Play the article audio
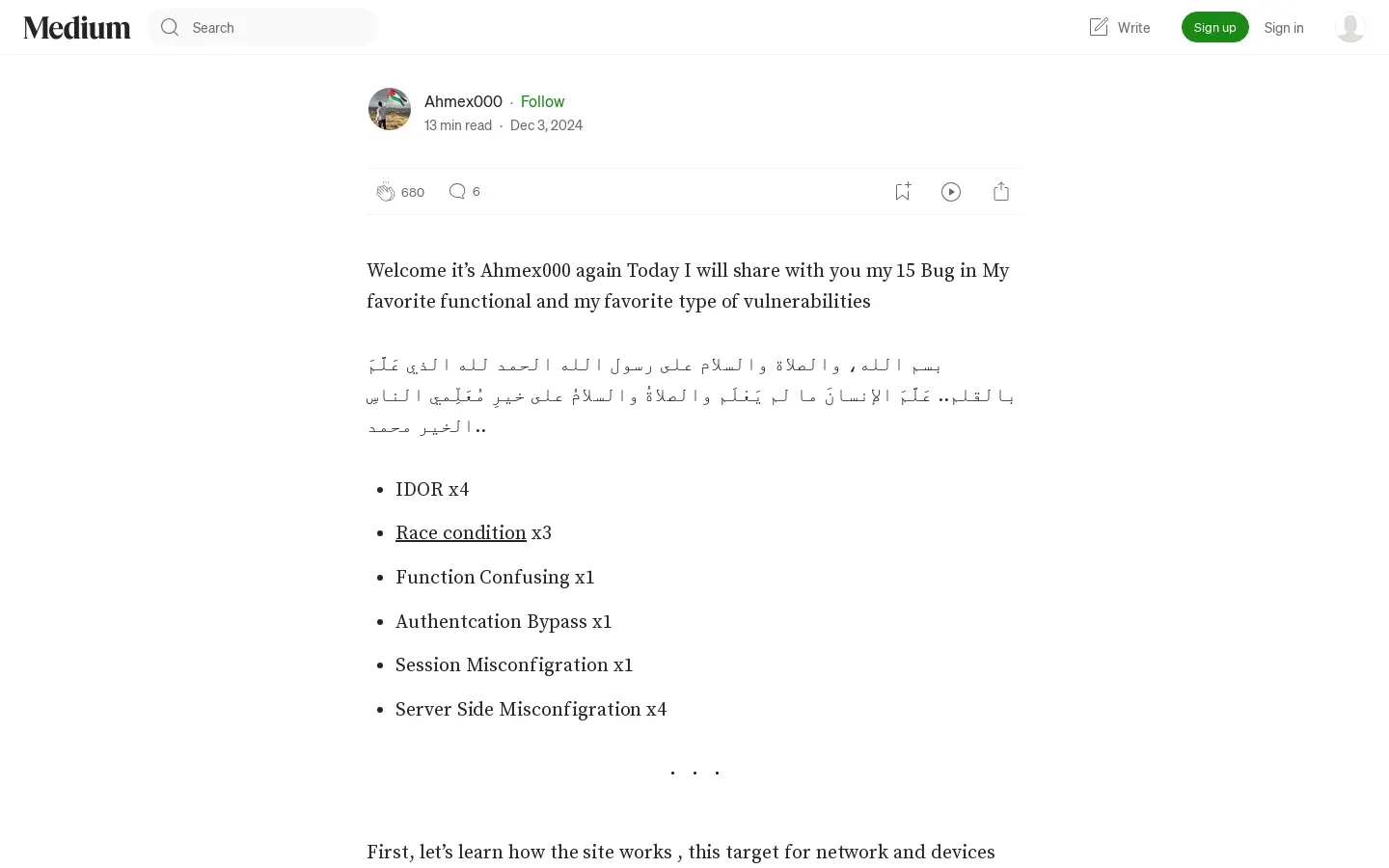 tap(951, 192)
